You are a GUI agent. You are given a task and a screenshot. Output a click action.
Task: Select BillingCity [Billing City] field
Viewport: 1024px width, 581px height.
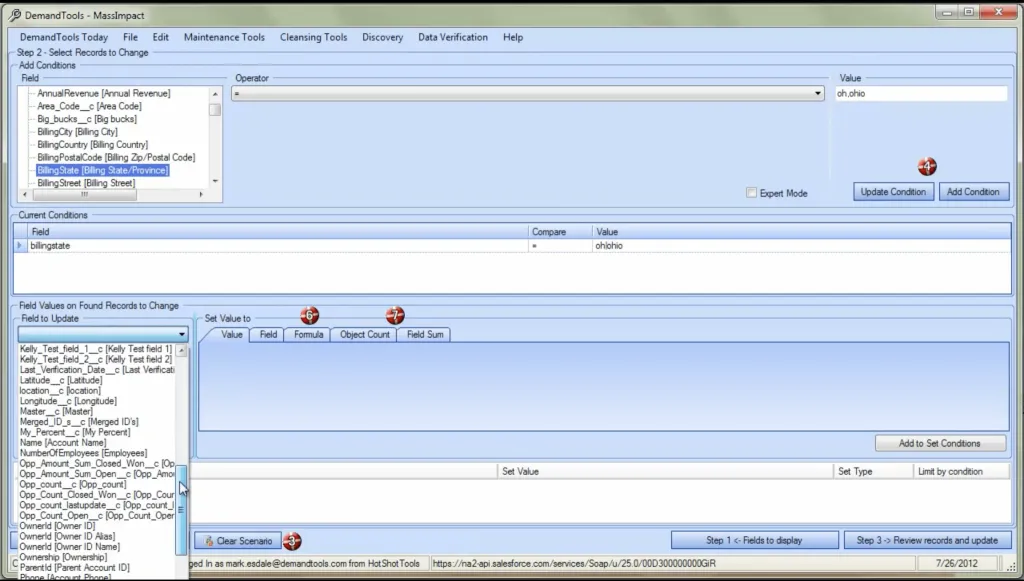pos(78,132)
